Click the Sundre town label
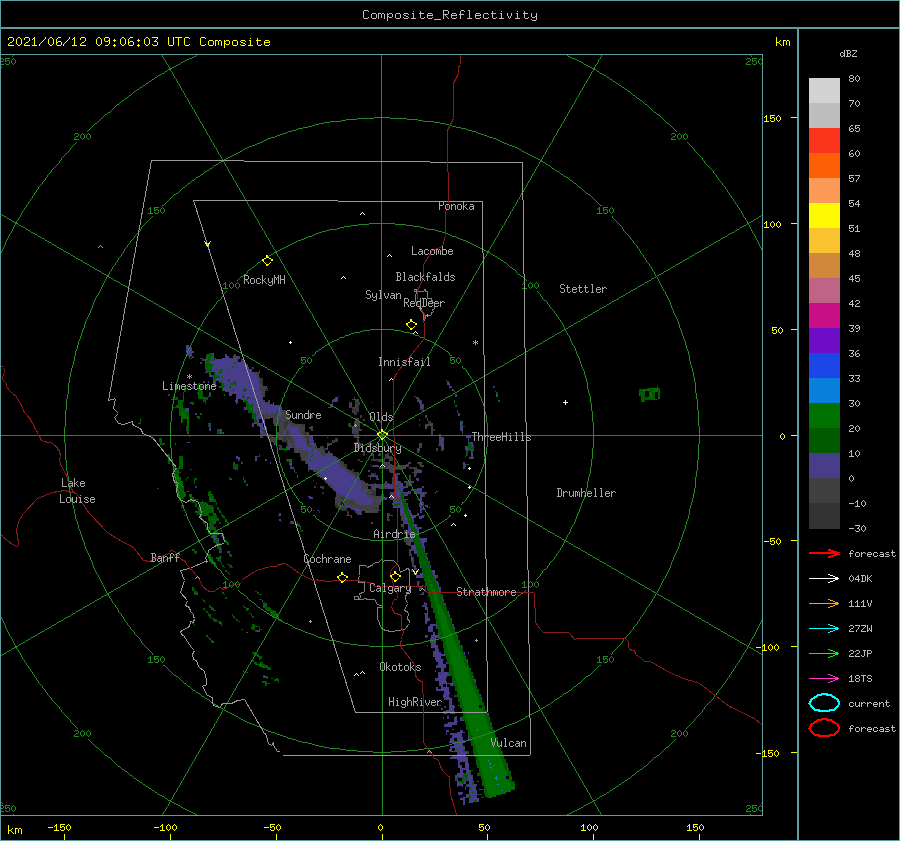Viewport: 900px width, 841px height. pyautogui.click(x=303, y=414)
